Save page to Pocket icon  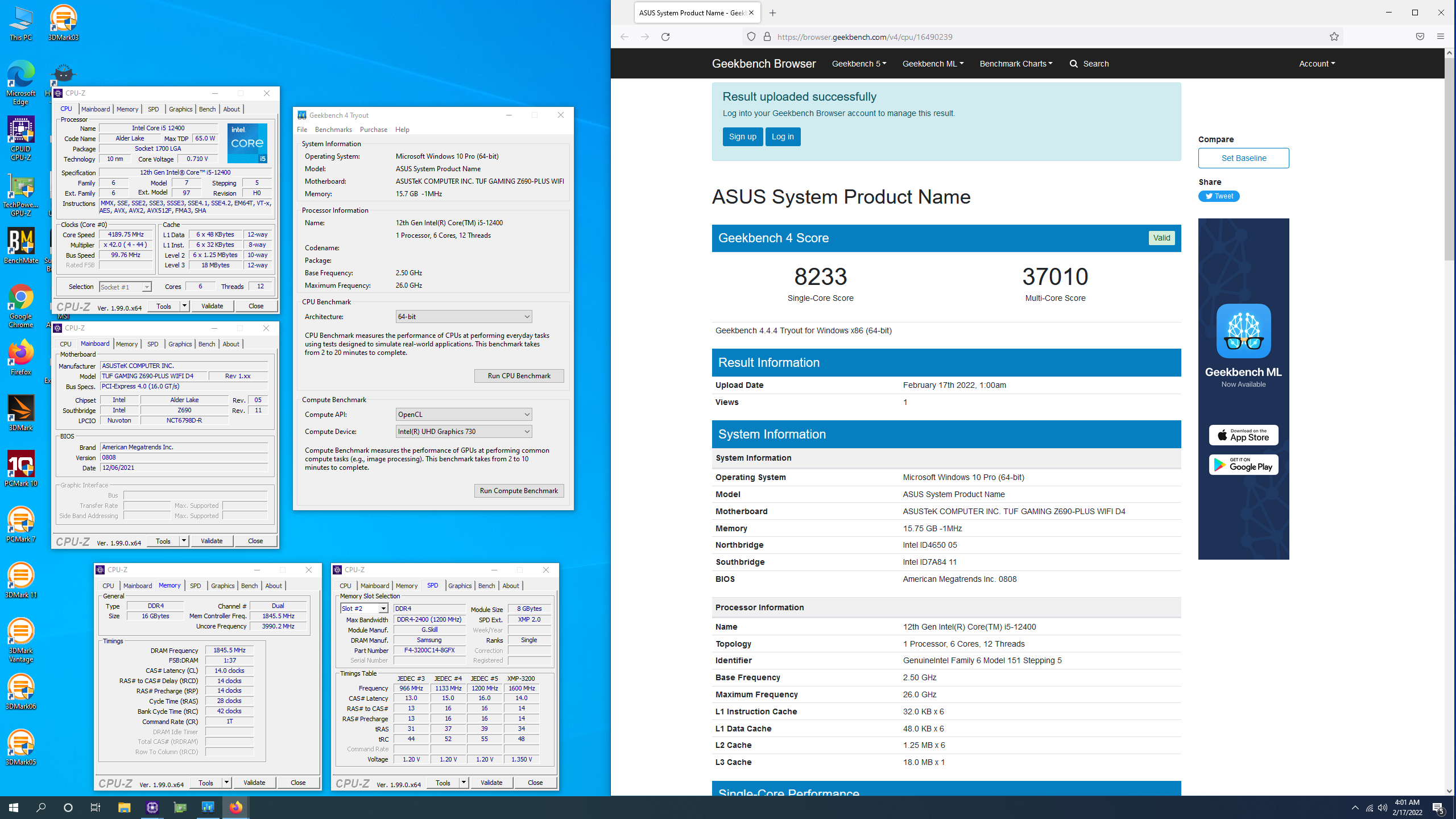[x=1420, y=37]
